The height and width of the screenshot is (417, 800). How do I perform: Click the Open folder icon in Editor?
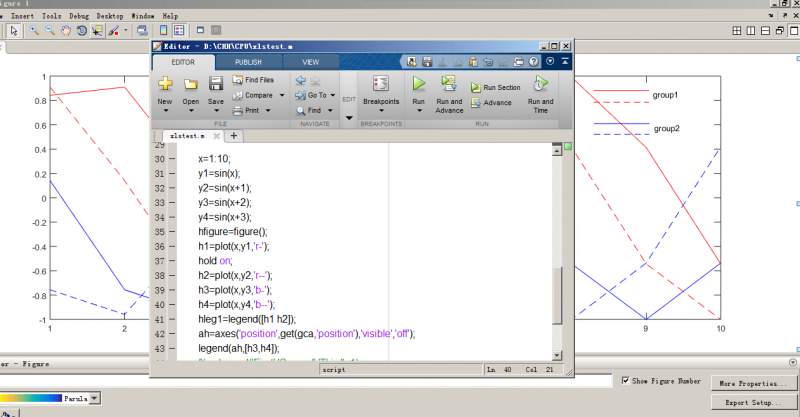(x=191, y=84)
